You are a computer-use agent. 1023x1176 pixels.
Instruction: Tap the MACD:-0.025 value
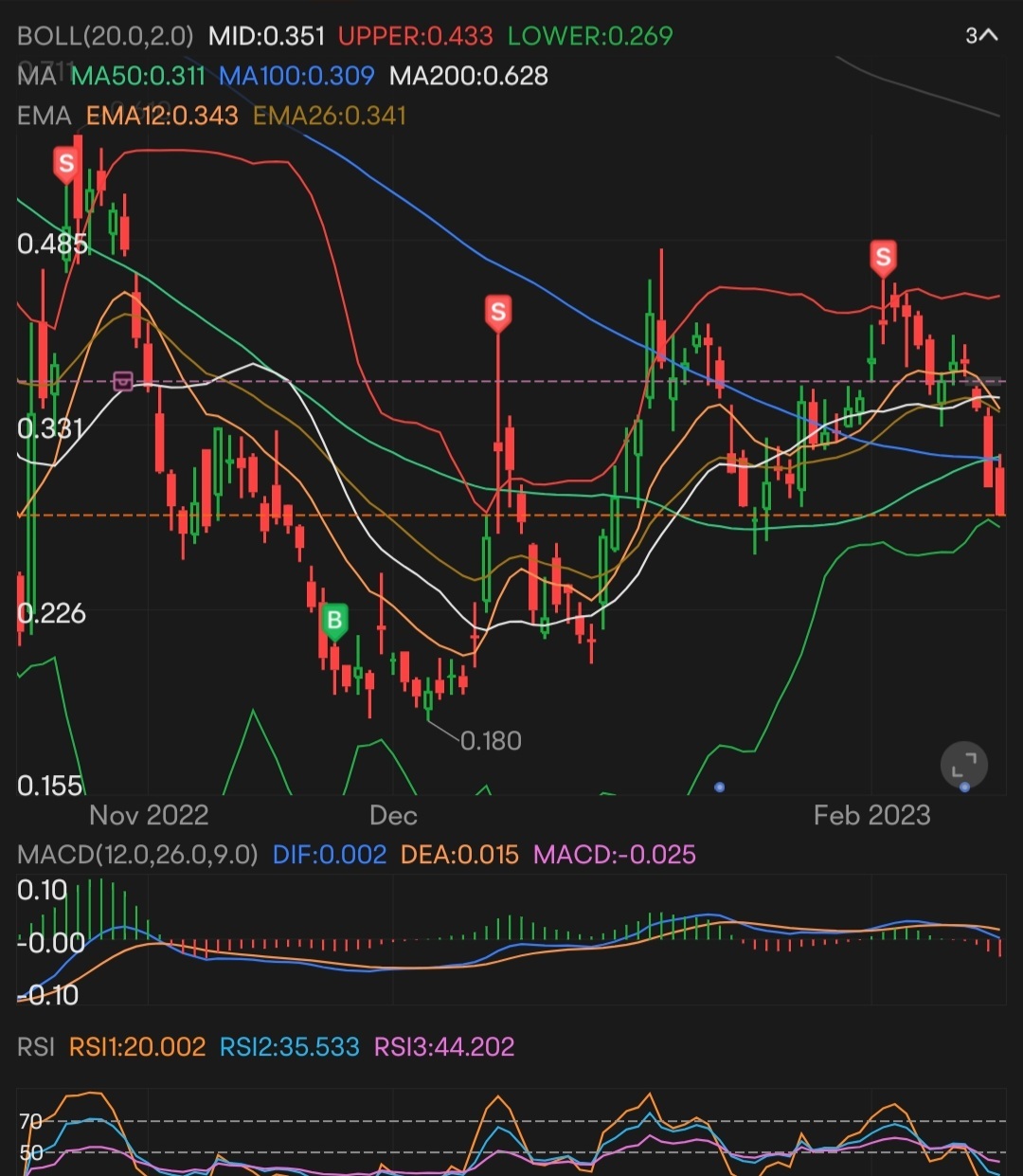pyautogui.click(x=615, y=855)
